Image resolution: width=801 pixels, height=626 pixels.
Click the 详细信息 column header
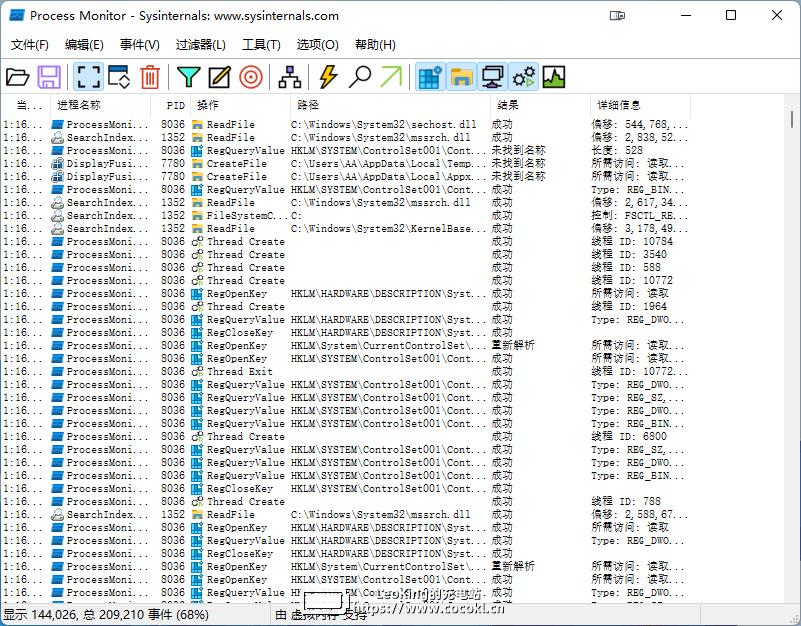tap(640, 105)
